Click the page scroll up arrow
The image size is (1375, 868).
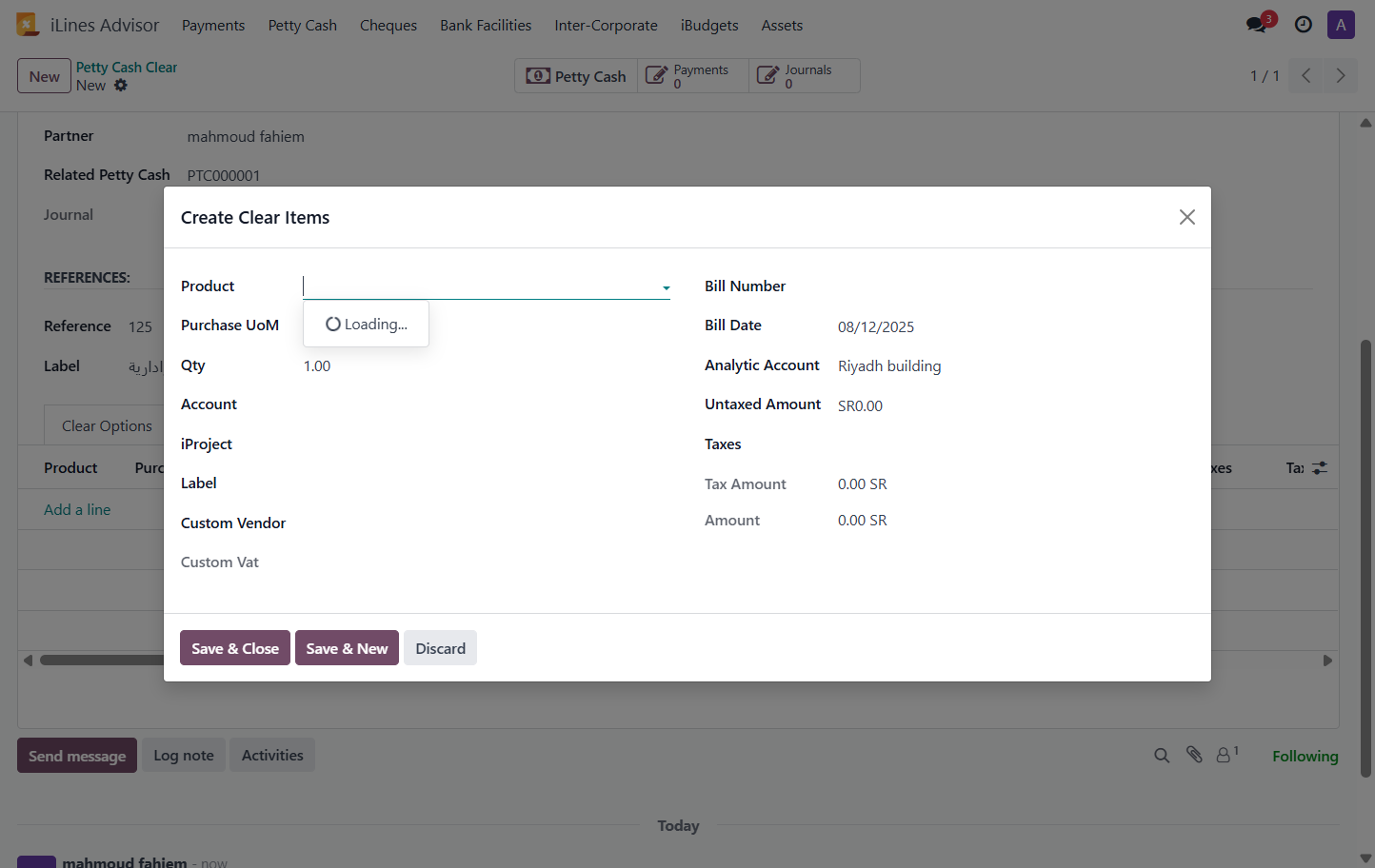point(1365,123)
